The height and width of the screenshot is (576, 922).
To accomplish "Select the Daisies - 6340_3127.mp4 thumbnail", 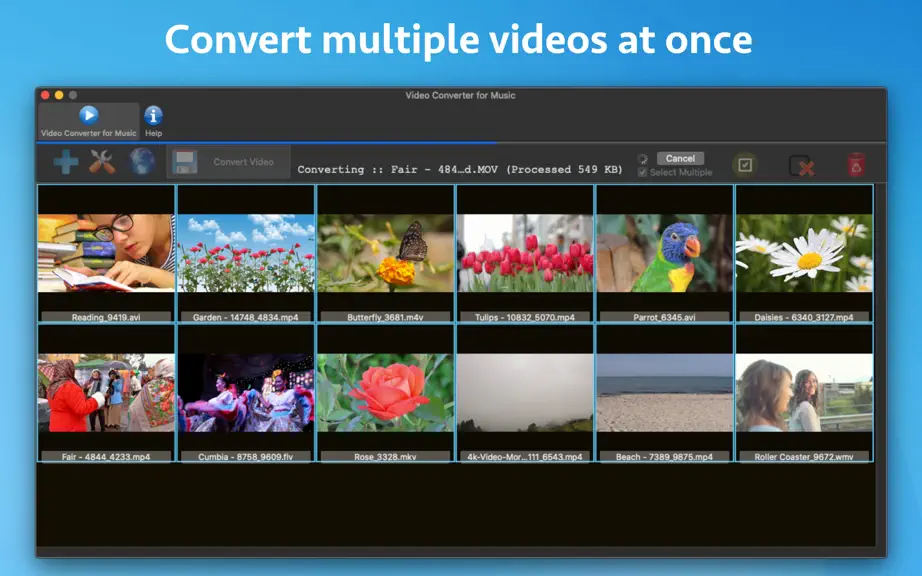I will 804,253.
